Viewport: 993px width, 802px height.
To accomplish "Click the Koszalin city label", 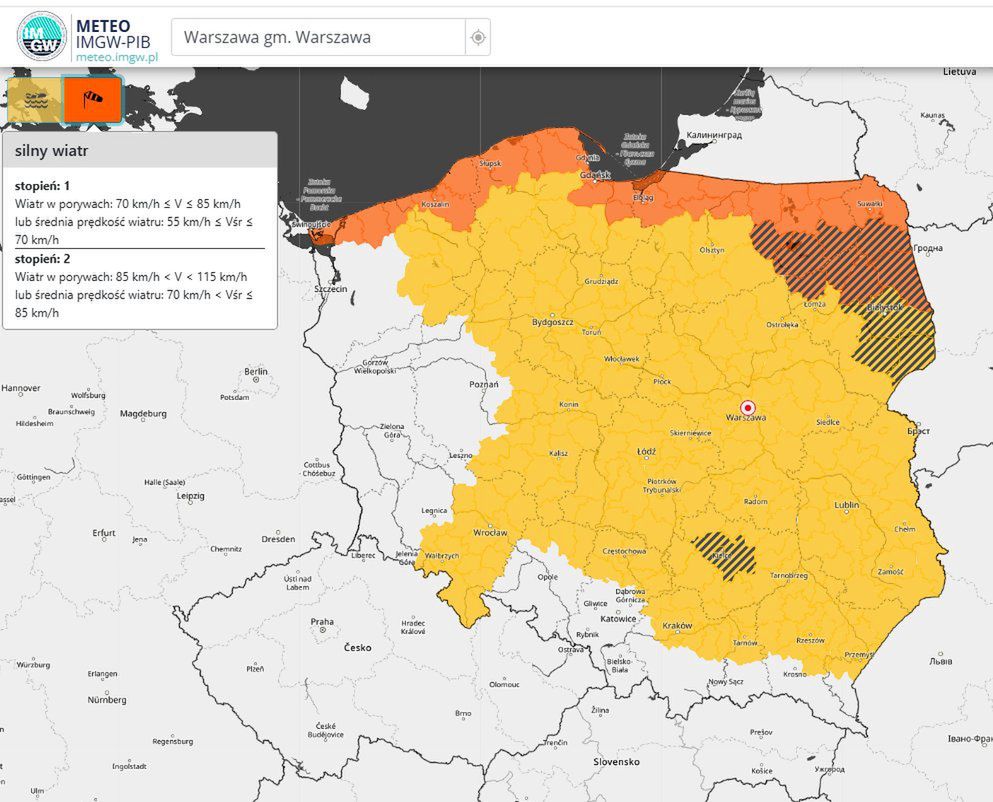I will 435,204.
